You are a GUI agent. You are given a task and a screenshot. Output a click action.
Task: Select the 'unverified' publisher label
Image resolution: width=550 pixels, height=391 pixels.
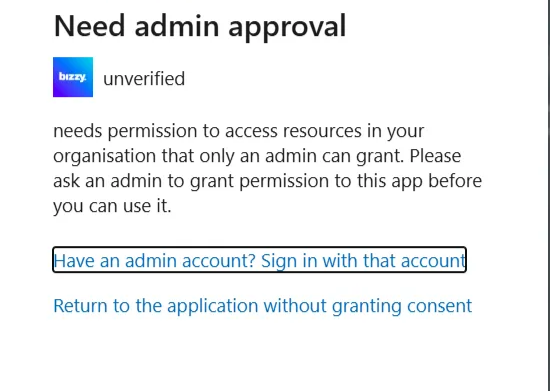click(144, 79)
